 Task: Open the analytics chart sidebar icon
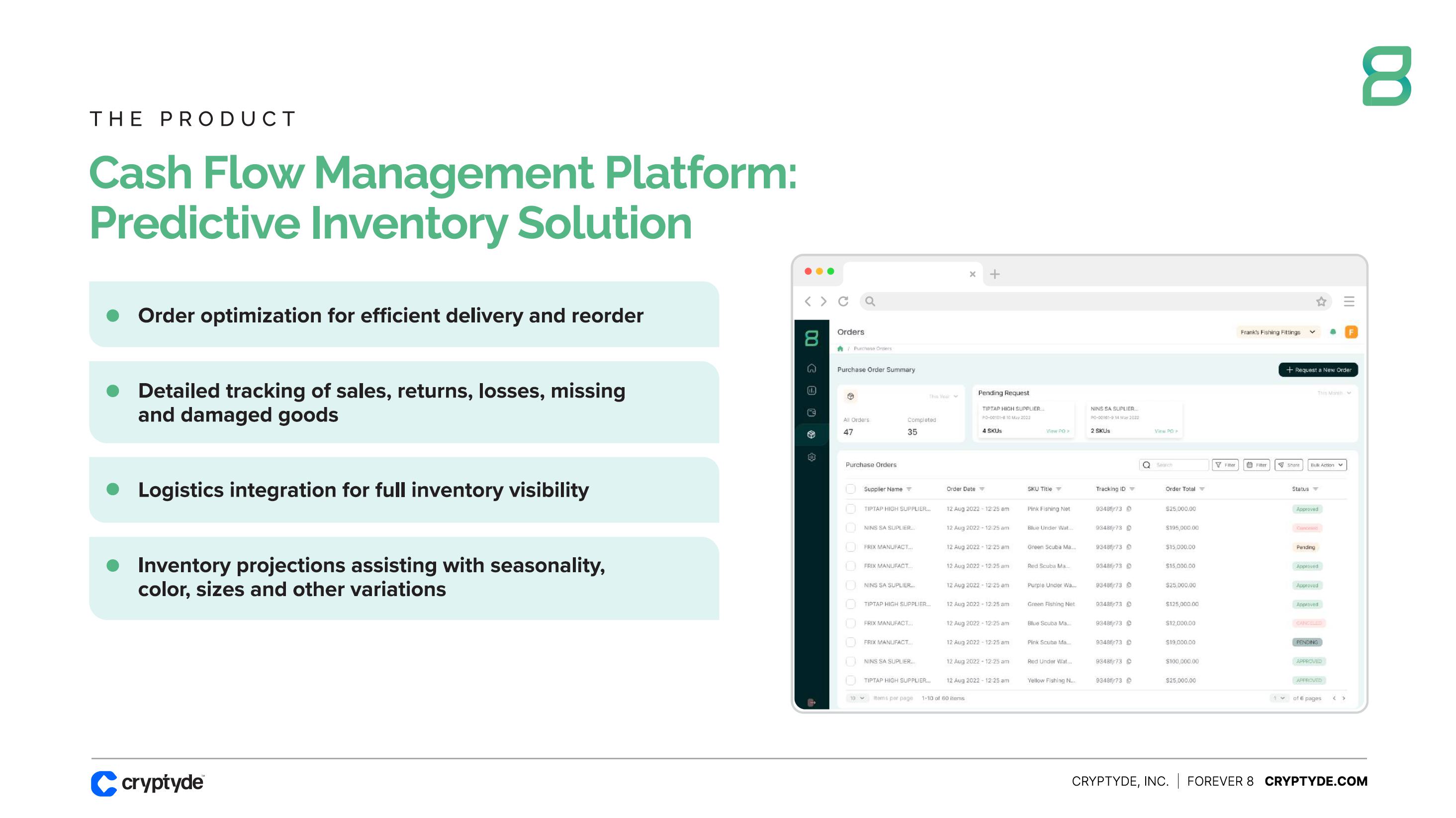(x=812, y=390)
